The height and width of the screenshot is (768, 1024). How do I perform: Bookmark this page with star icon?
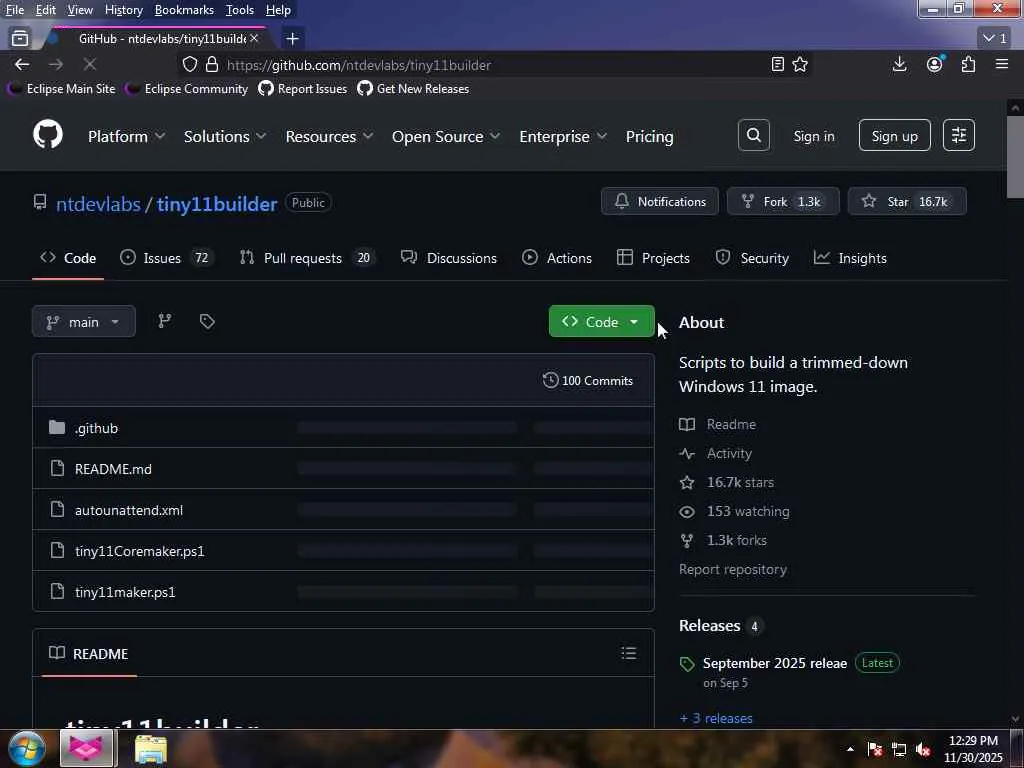click(800, 64)
